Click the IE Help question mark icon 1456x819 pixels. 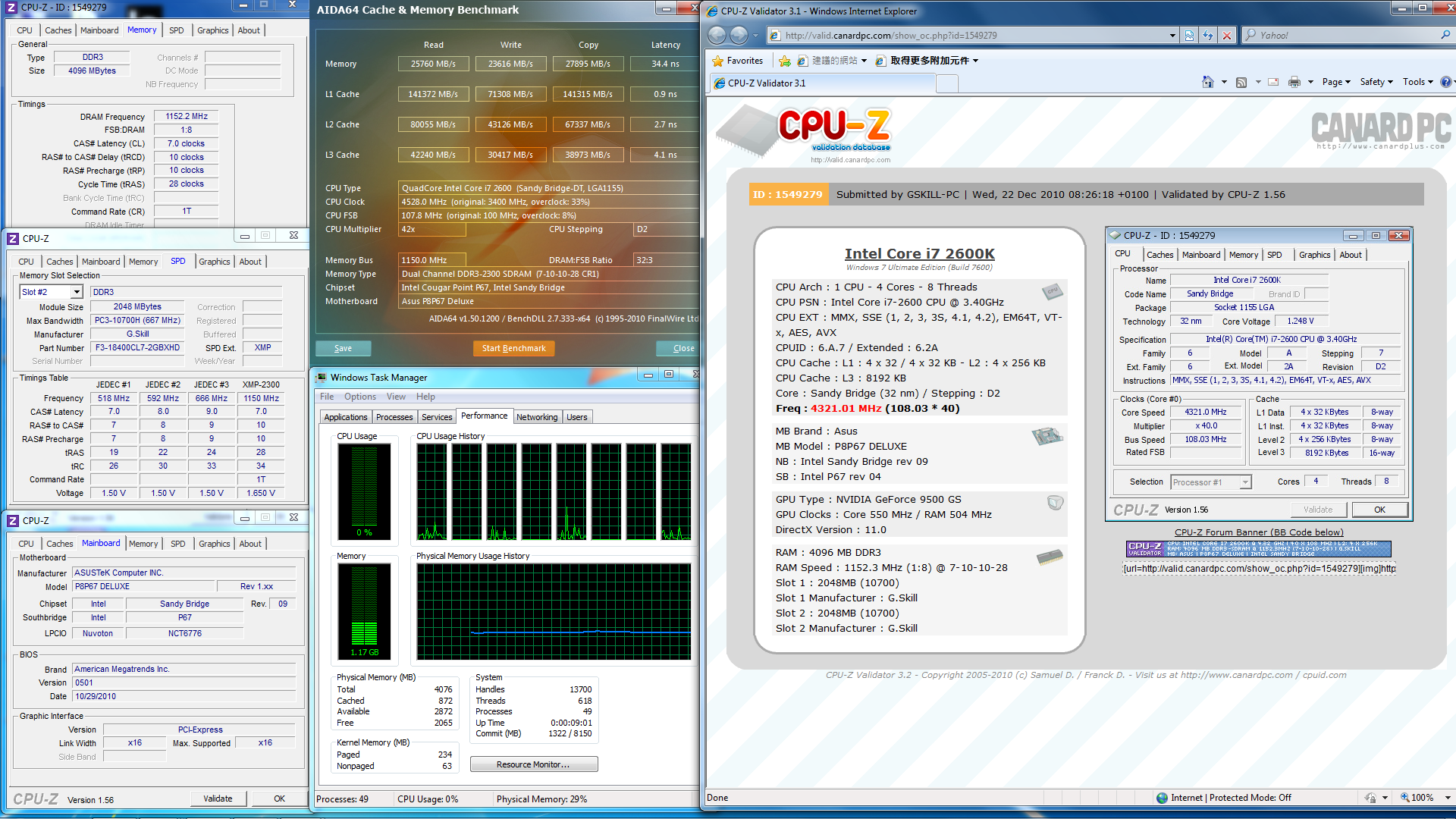tap(1446, 82)
